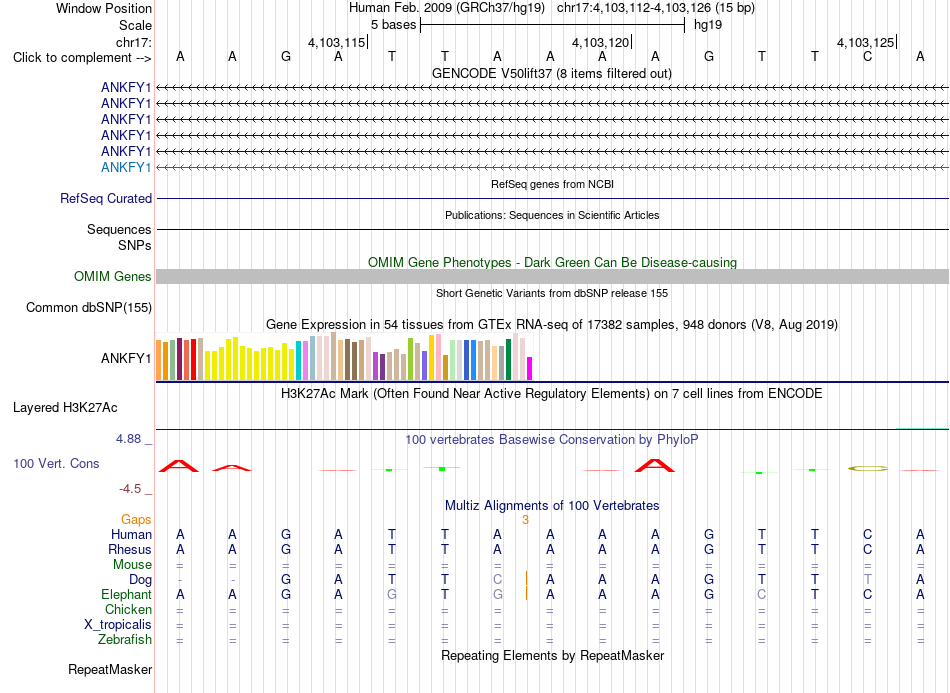Click the orange '3' in Gaps row

(x=525, y=520)
